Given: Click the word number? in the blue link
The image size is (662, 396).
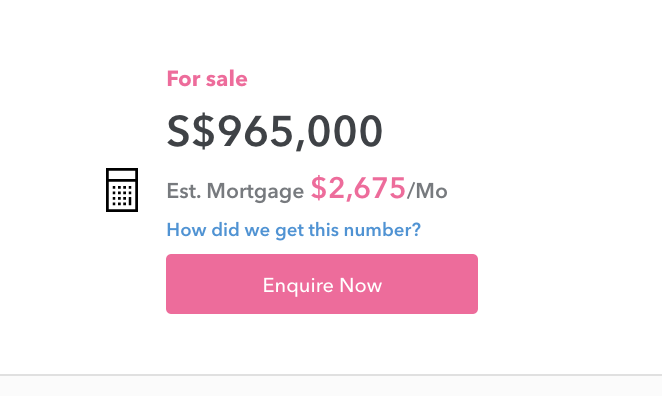Looking at the screenshot, I should [382, 230].
